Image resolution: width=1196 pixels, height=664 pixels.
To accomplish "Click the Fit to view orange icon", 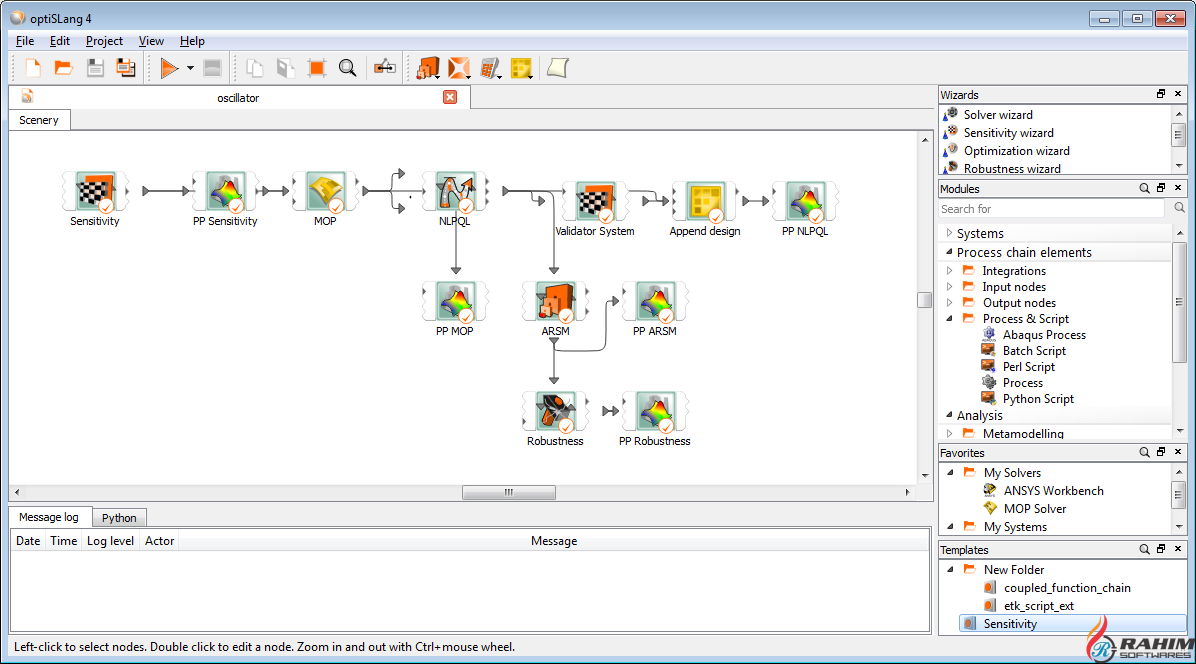I will coord(316,68).
